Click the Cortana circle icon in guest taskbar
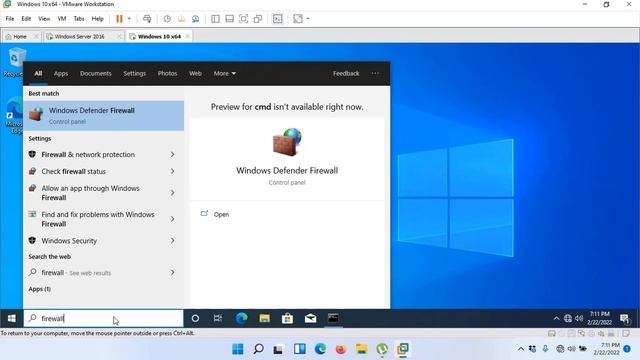Viewport: 640px width, 360px height. point(195,318)
